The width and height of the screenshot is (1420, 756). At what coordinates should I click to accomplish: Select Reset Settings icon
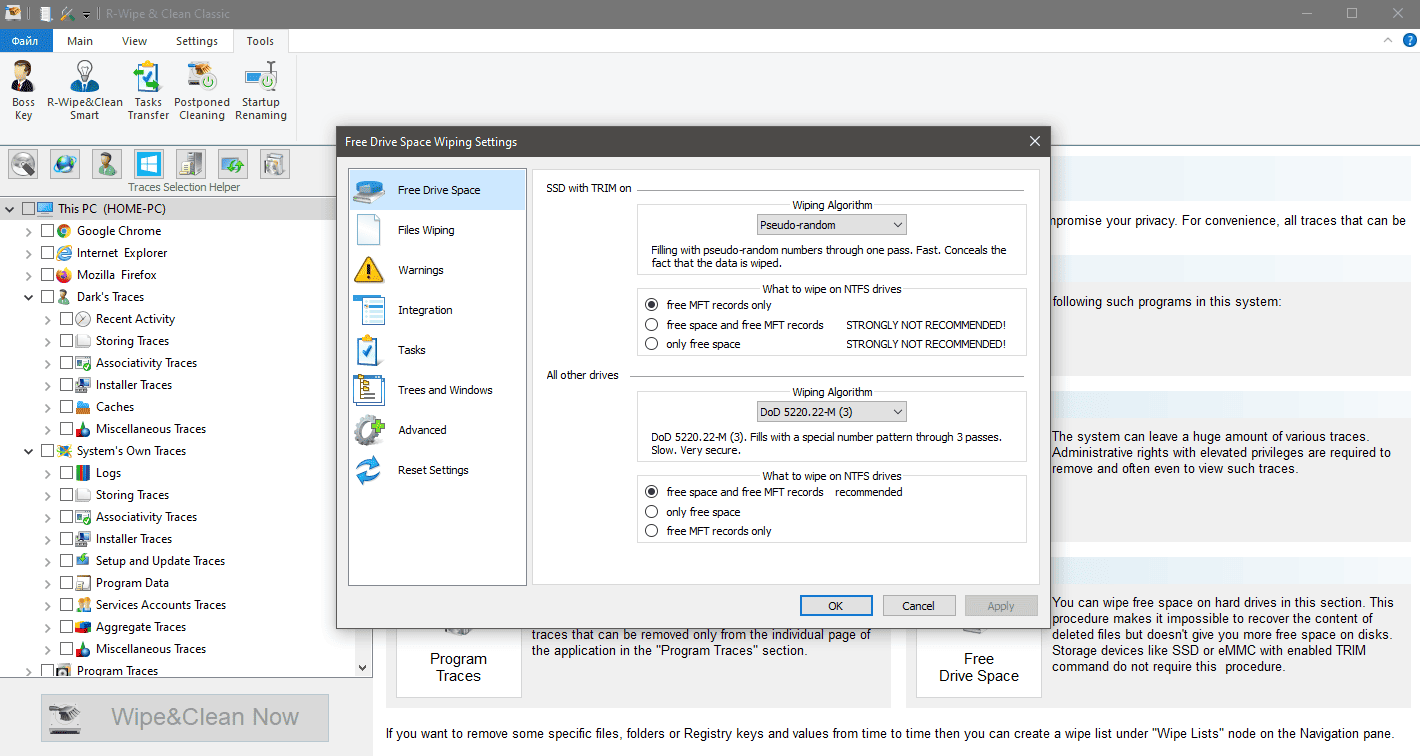(x=368, y=470)
